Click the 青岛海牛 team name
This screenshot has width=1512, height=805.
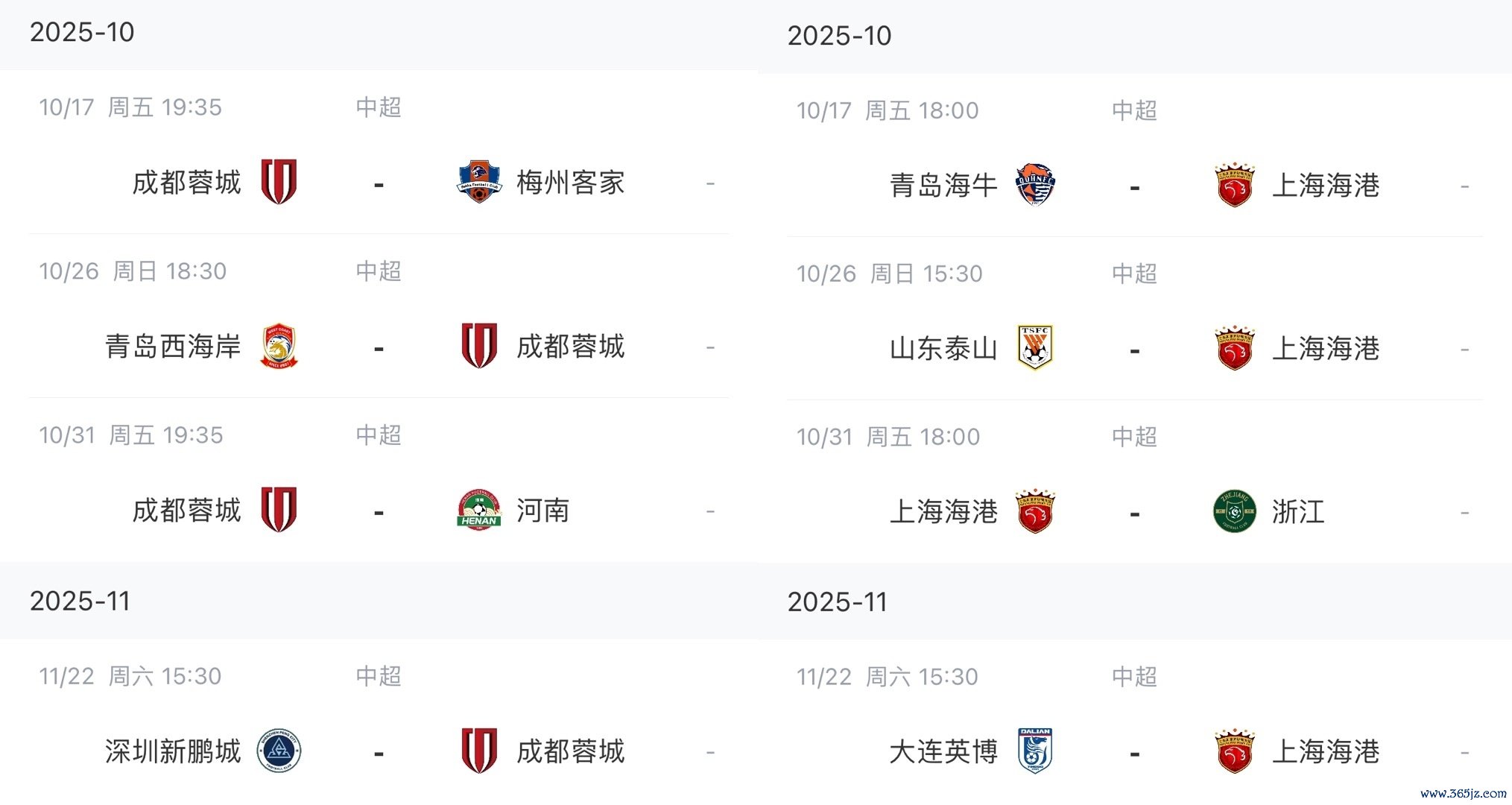(x=943, y=186)
